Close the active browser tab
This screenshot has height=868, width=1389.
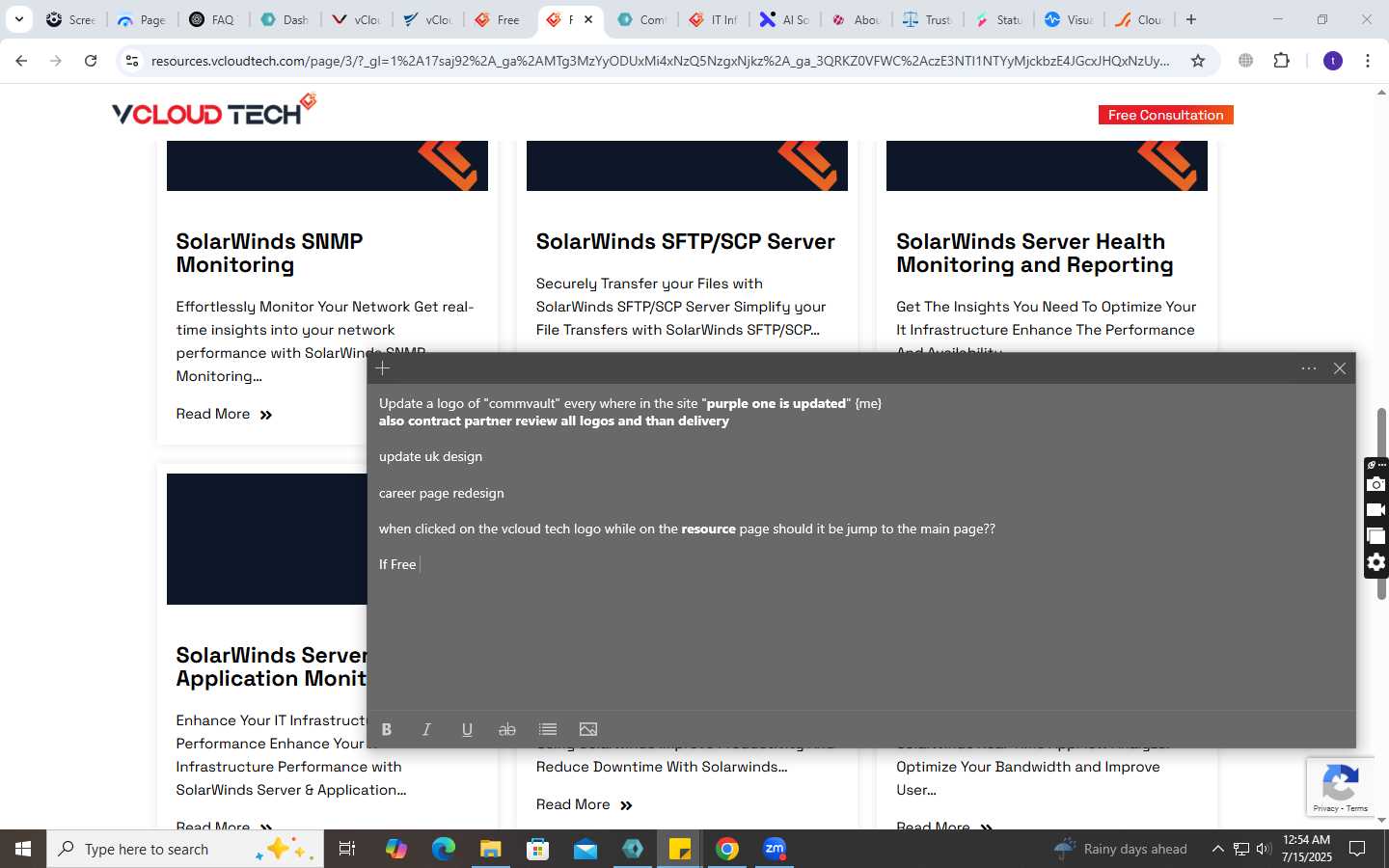pos(588,19)
